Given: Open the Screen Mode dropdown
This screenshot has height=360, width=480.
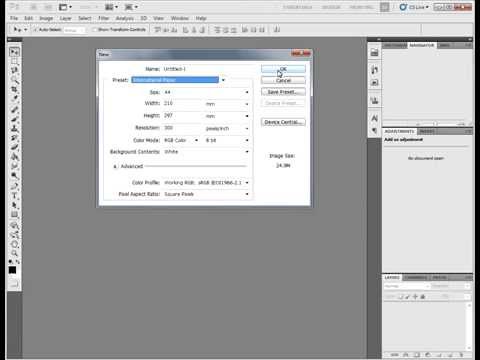Looking at the screenshot, I should 131,7.
